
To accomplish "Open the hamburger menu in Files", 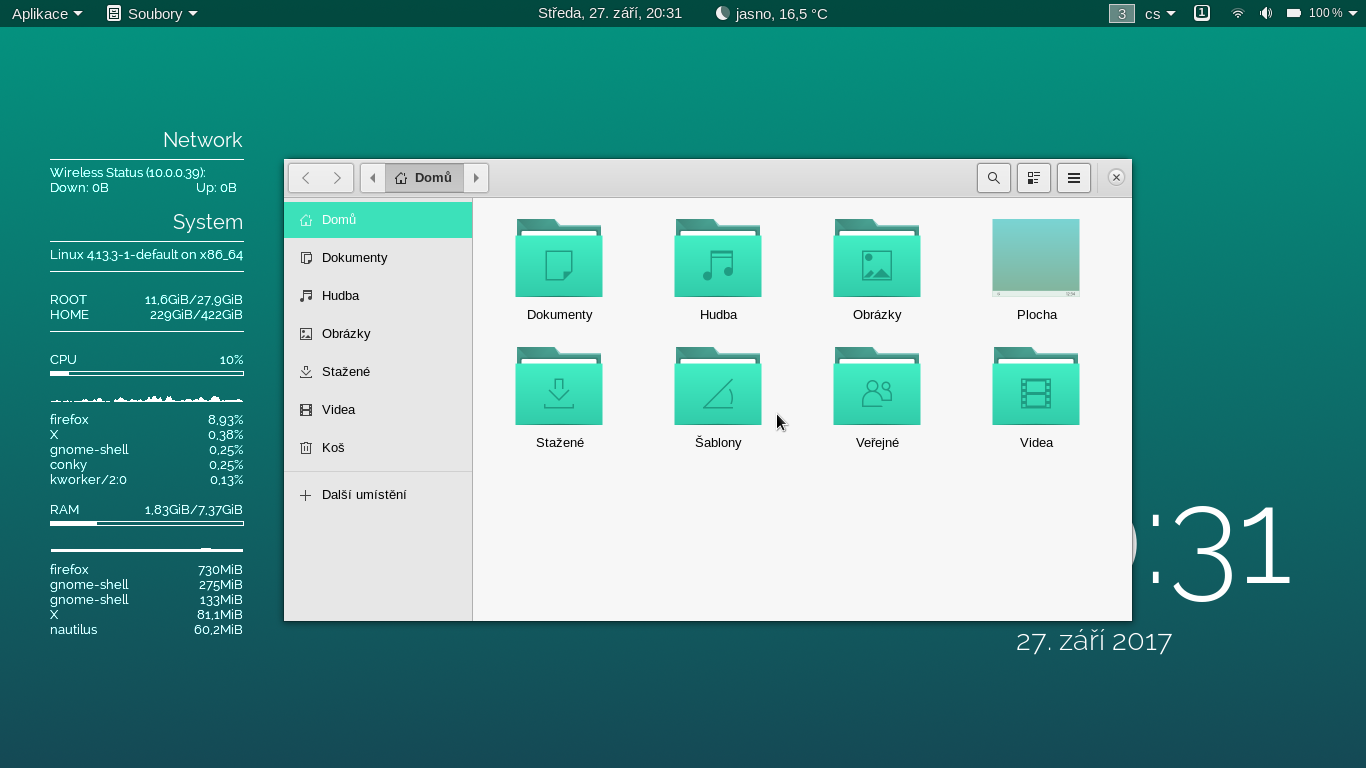I will pos(1074,178).
